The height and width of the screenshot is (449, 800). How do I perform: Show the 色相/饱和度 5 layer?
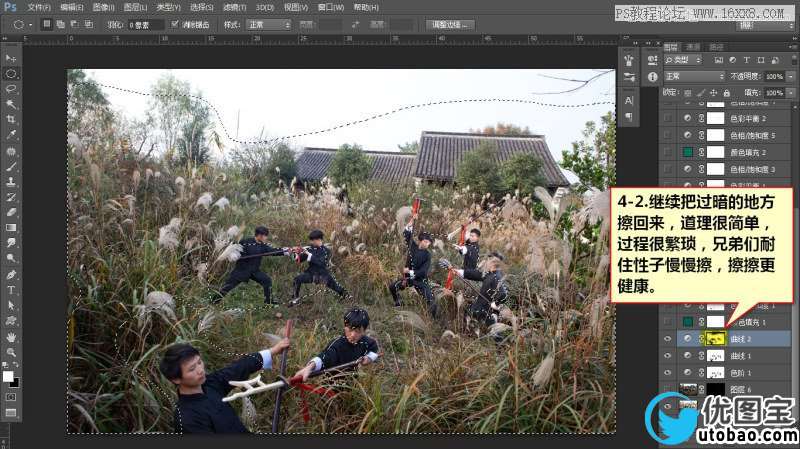(667, 135)
